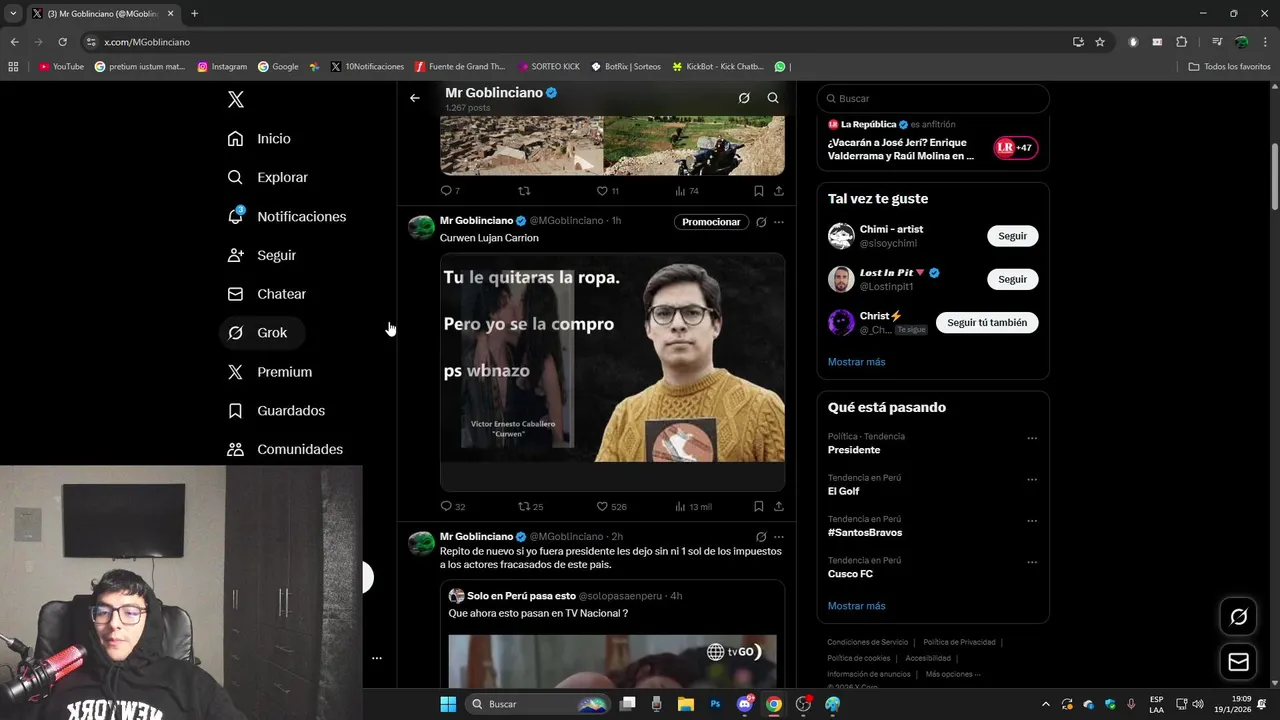Image resolution: width=1280 pixels, height=720 pixels.
Task: Go back with the profile header arrow
Action: pos(415,98)
